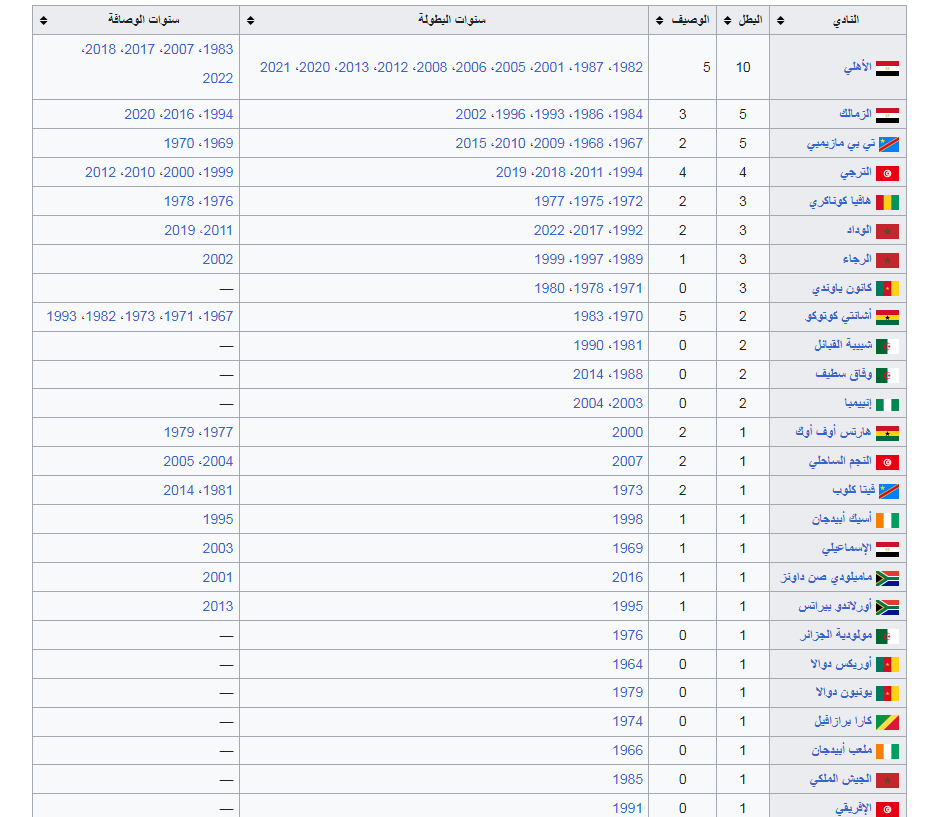The height and width of the screenshot is (817, 940).
Task: Open 1982 in الأهلي title years
Action: 628,67
